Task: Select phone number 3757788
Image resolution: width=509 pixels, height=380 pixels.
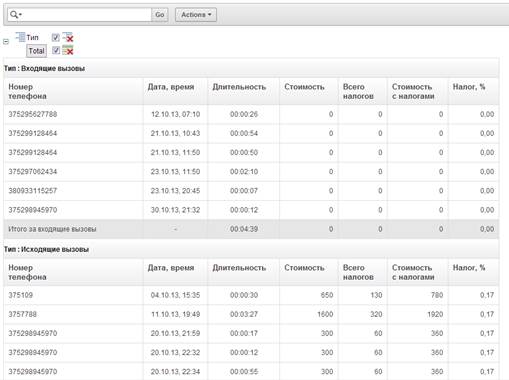Action: click(22, 314)
